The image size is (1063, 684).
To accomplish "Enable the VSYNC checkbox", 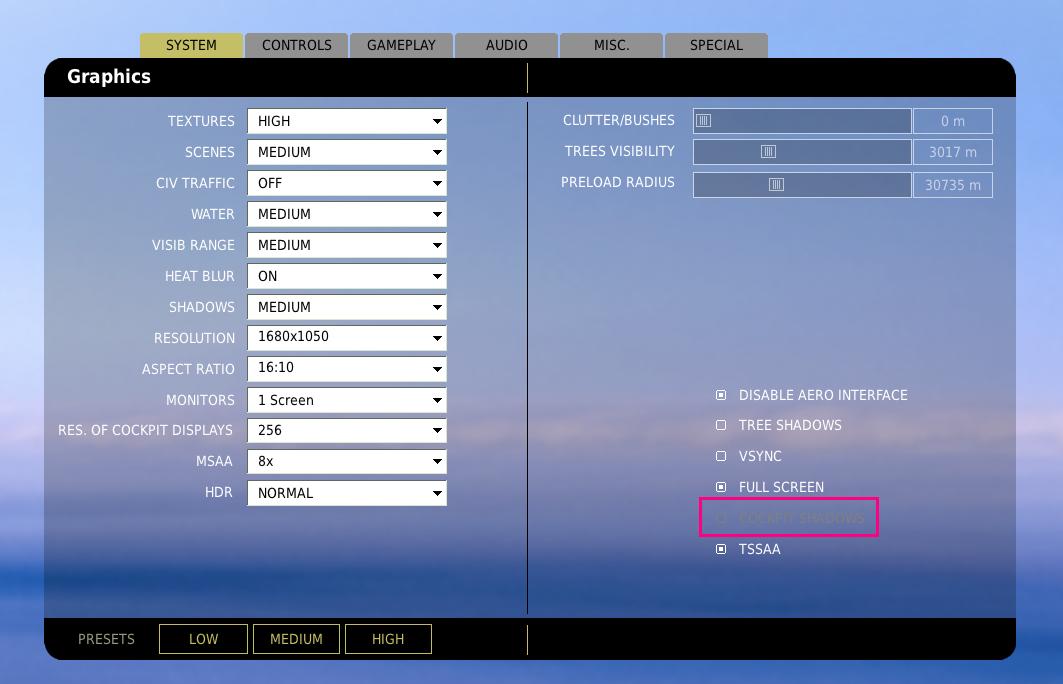I will tap(721, 456).
